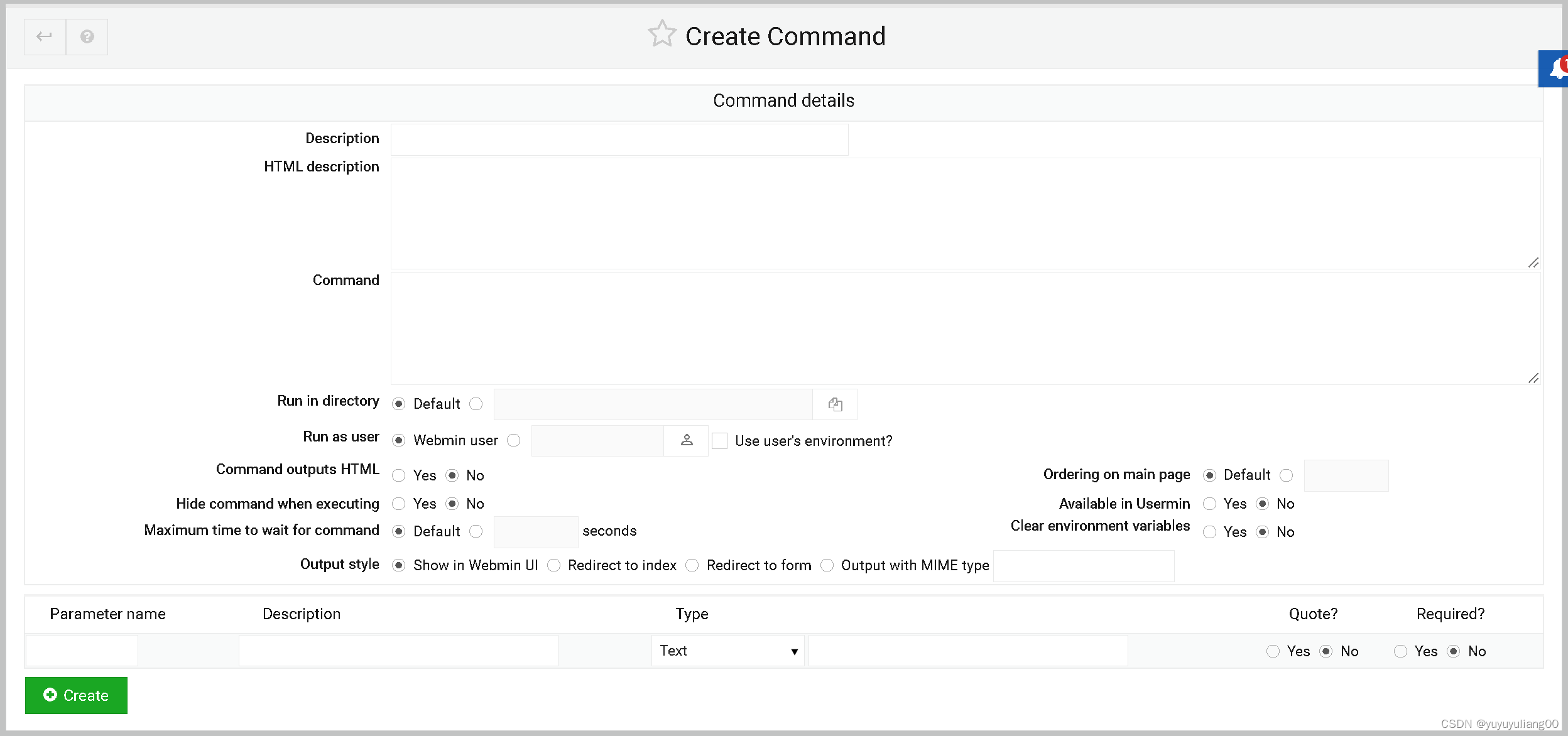This screenshot has height=736, width=1568.
Task: Select Yes for Clear environment variables
Action: tap(1210, 532)
